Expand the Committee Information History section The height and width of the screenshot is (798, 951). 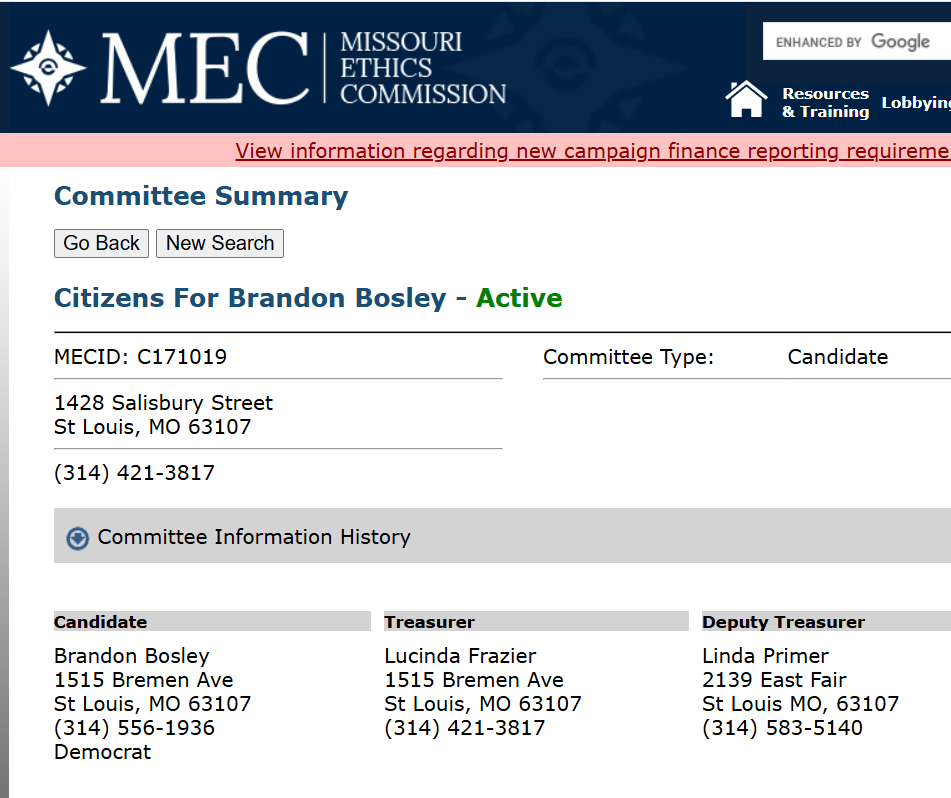click(253, 537)
